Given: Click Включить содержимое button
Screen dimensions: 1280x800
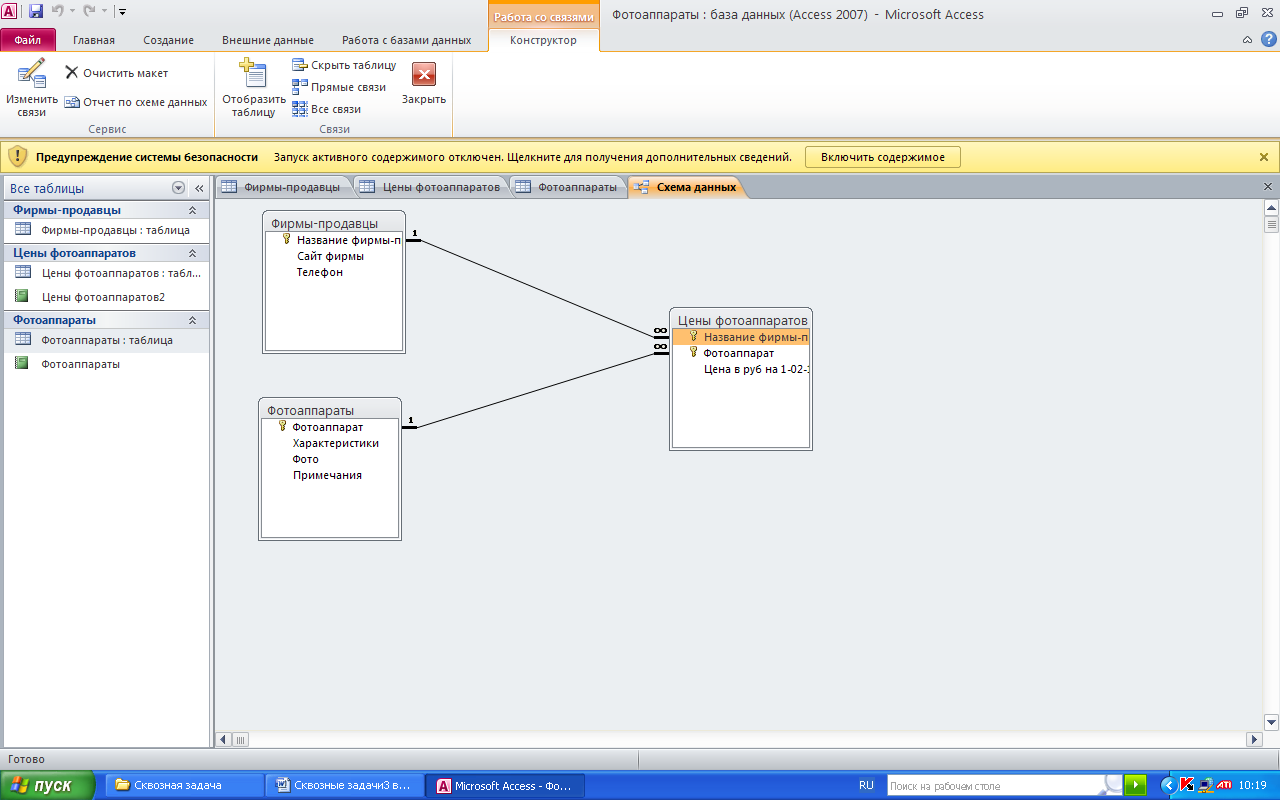Looking at the screenshot, I should (883, 157).
